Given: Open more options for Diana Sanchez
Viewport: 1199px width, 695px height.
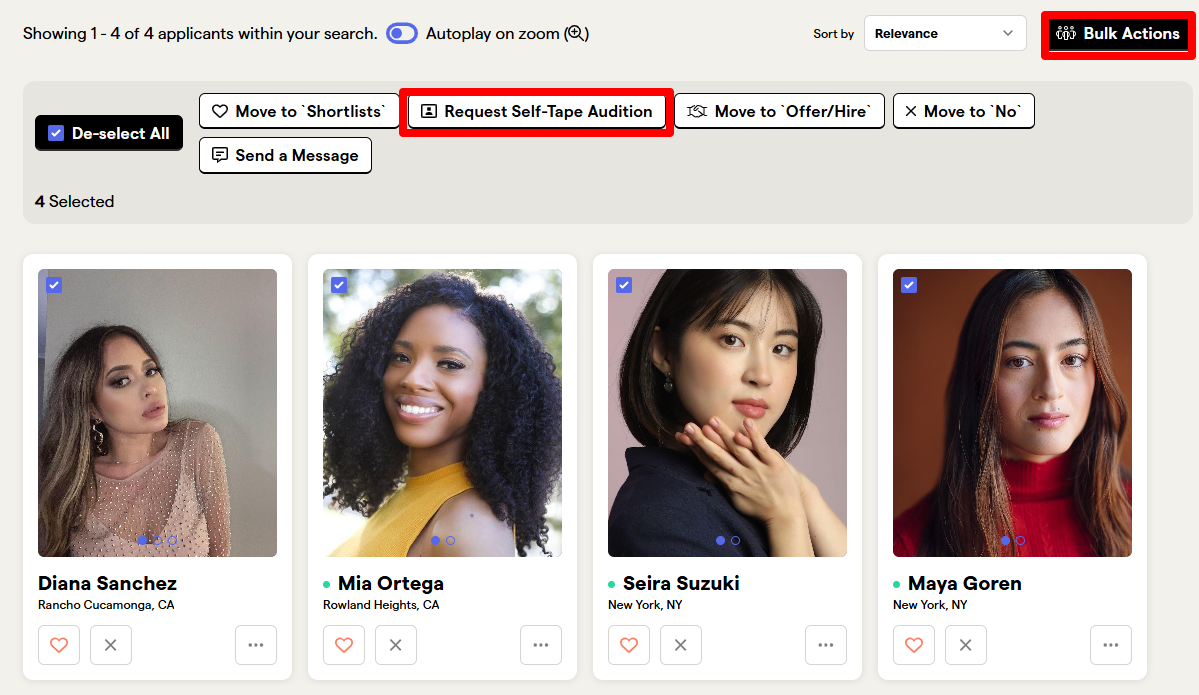Looking at the screenshot, I should tap(256, 645).
